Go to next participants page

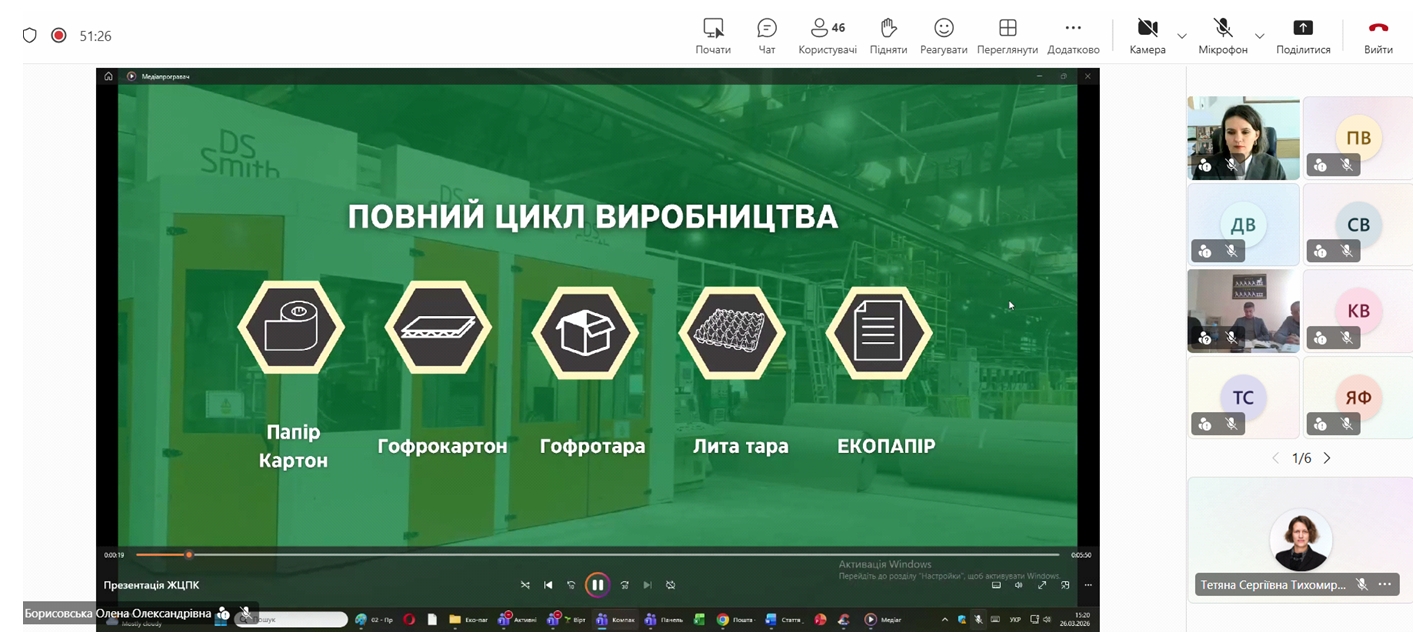coord(1327,458)
